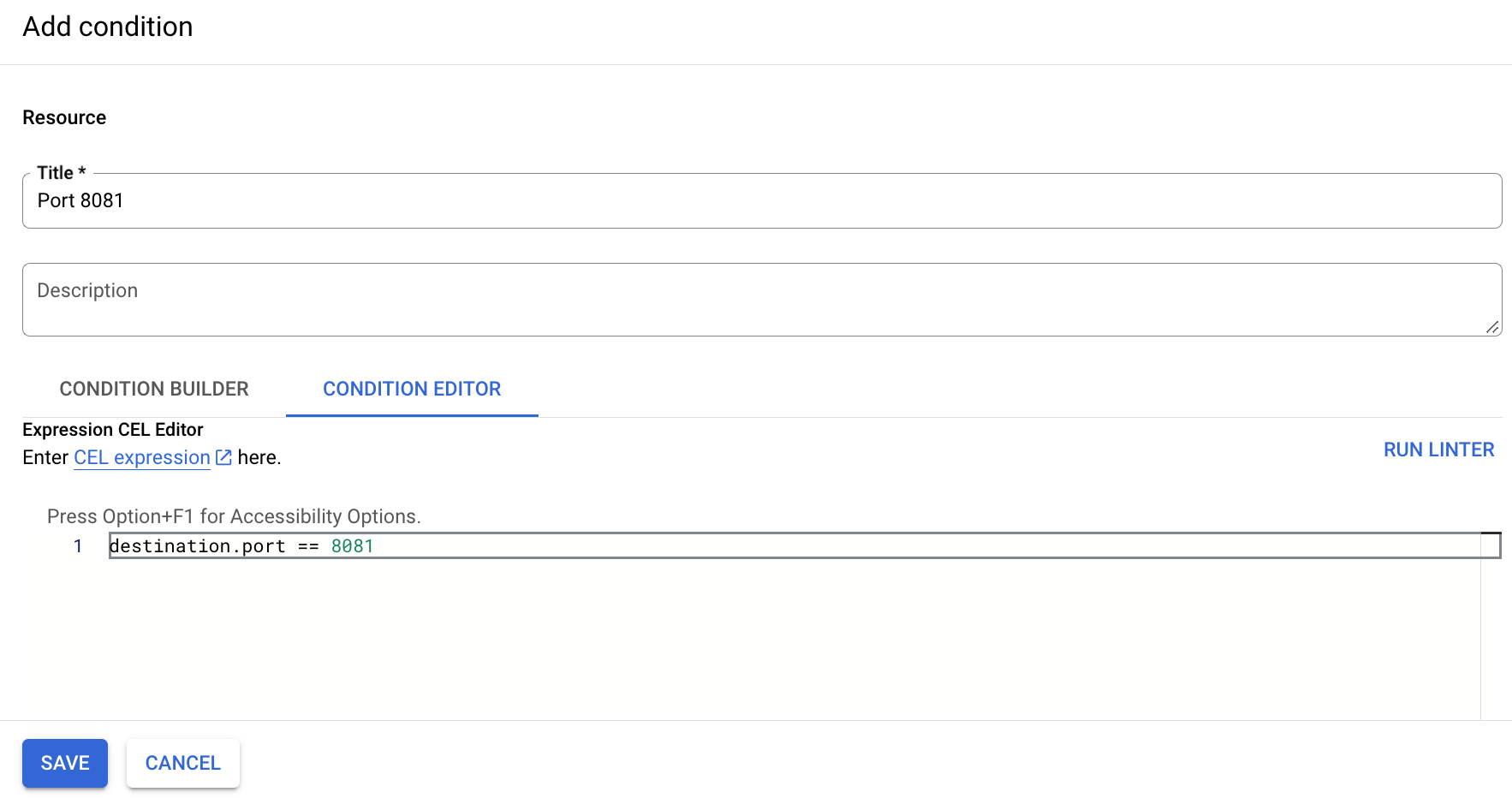Place cursor in the CEL expression editor line
Image resolution: width=1512 pixels, height=798 pixels.
[599, 545]
